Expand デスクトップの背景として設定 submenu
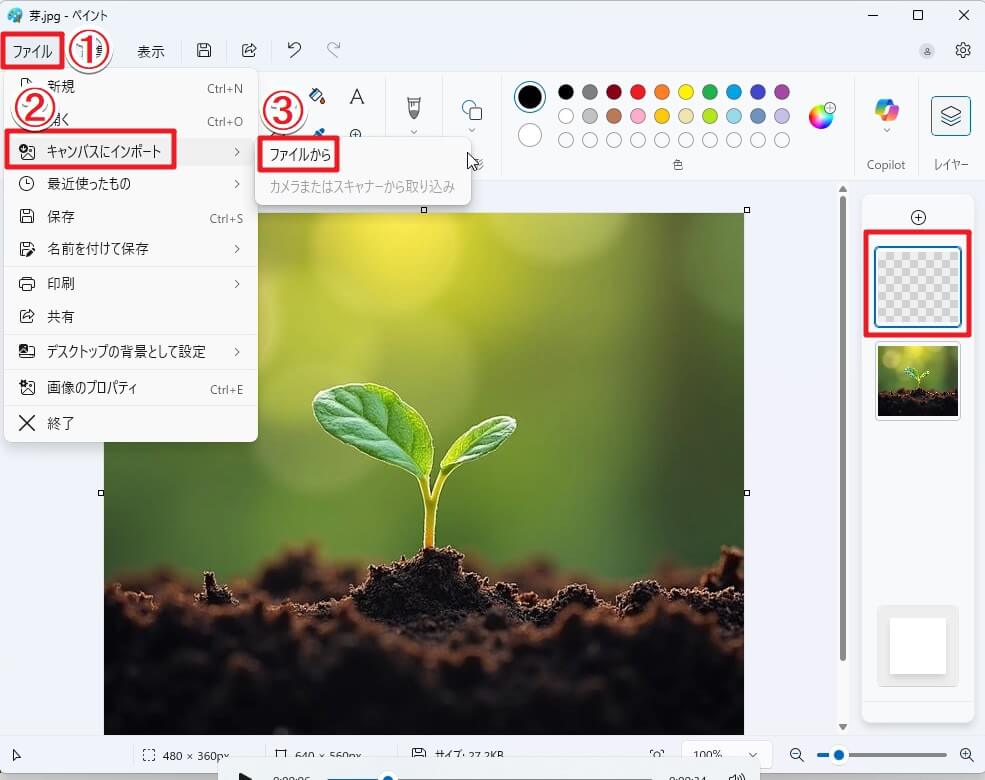Image resolution: width=985 pixels, height=780 pixels. (131, 352)
